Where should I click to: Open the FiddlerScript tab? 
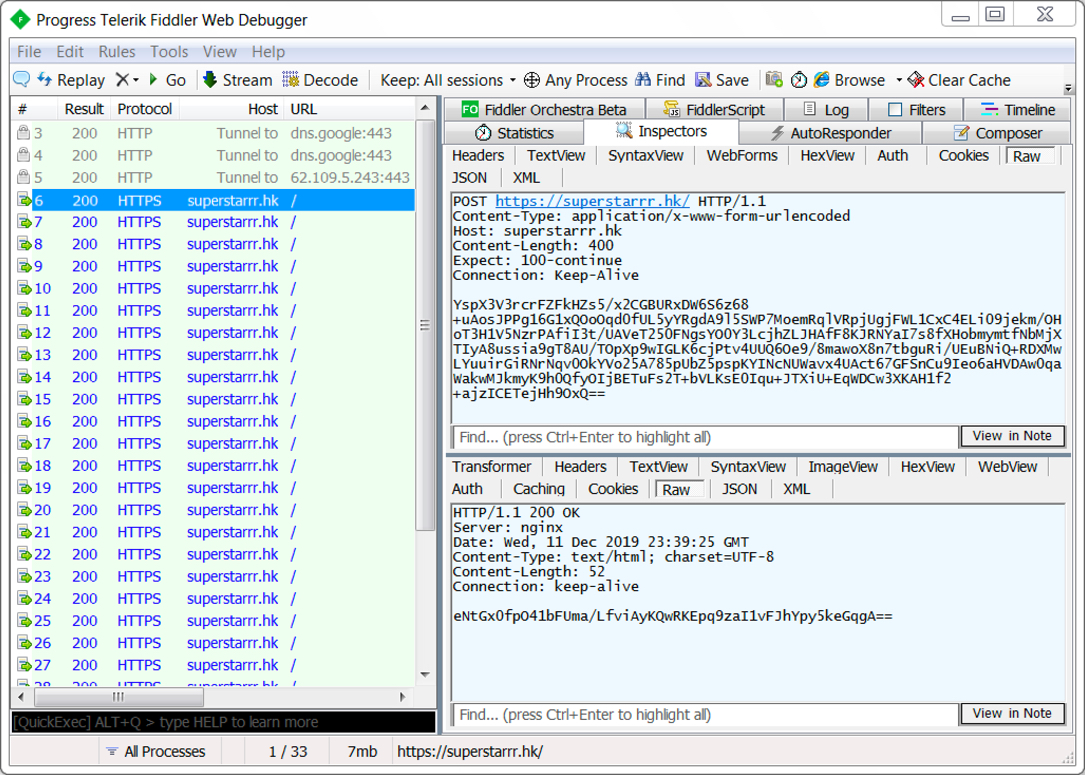(714, 110)
